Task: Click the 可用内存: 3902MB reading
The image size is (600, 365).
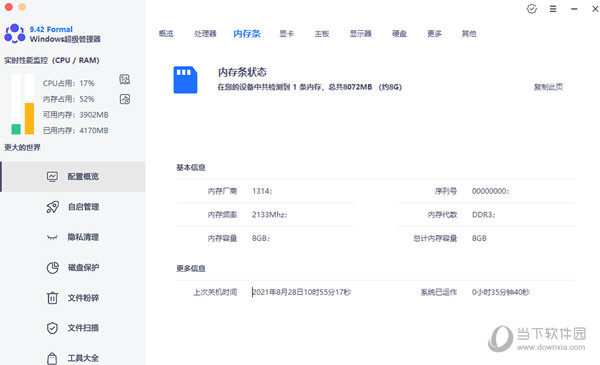Action: click(x=75, y=115)
